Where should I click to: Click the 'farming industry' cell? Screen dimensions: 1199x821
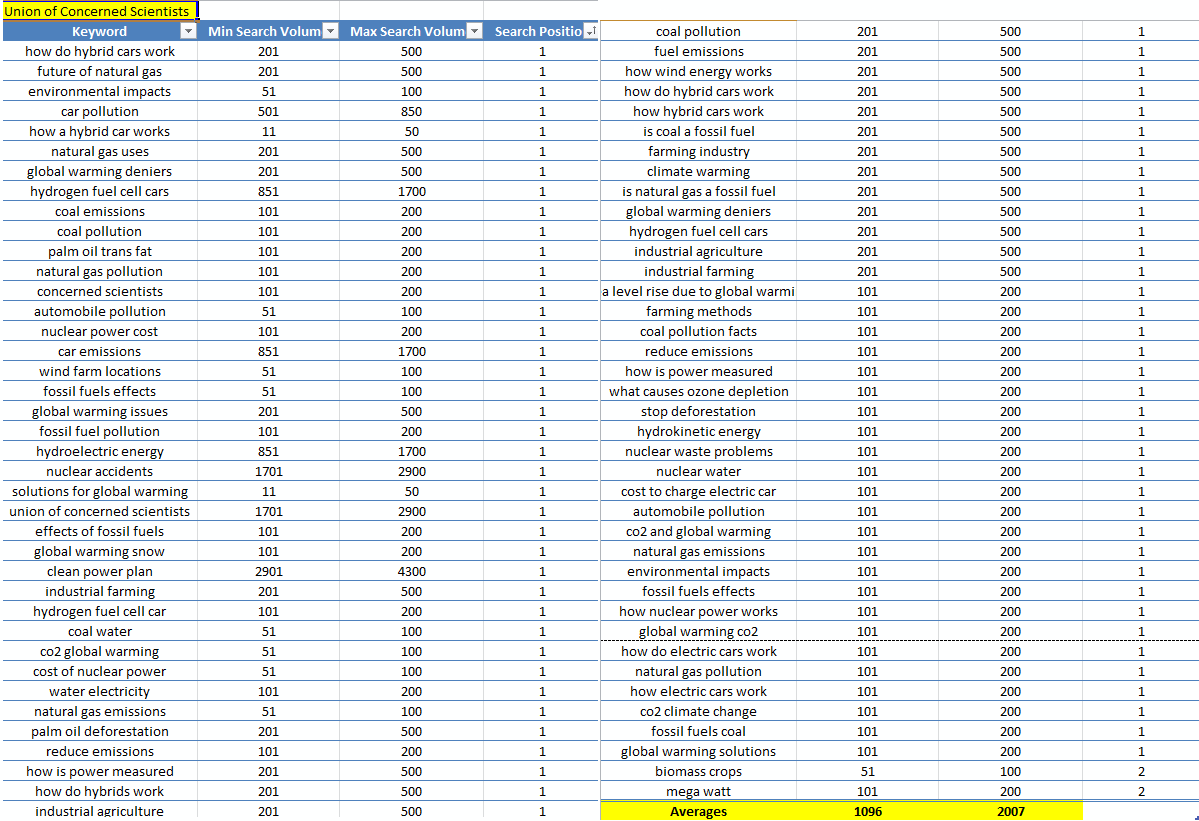click(698, 151)
